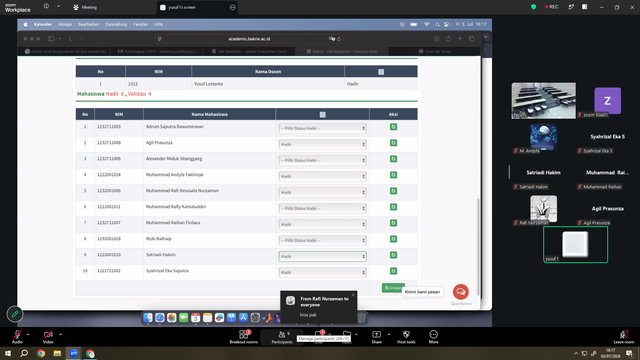Open Safari in the shared Mac dock

(x=160, y=318)
